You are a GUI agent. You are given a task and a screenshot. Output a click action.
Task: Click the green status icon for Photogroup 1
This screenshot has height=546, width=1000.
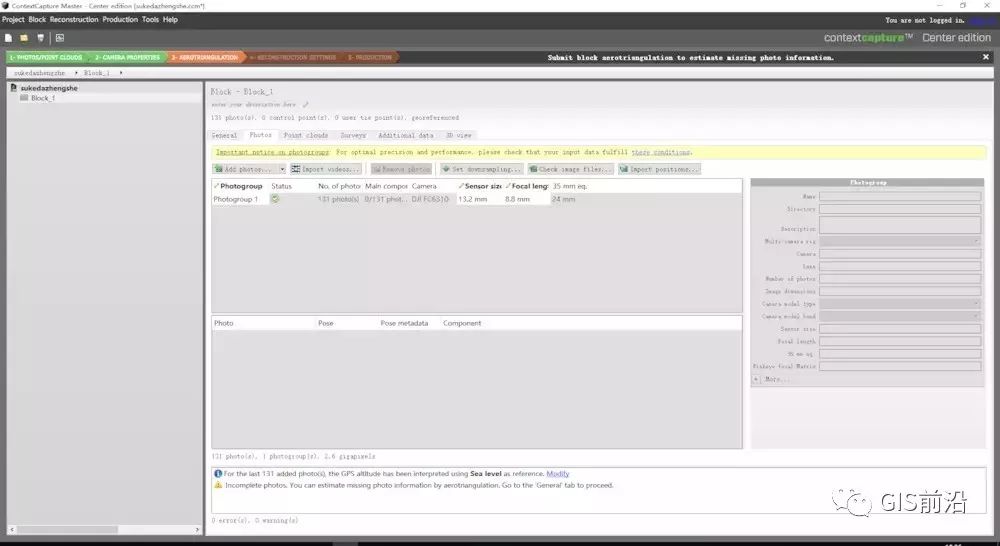(x=275, y=199)
